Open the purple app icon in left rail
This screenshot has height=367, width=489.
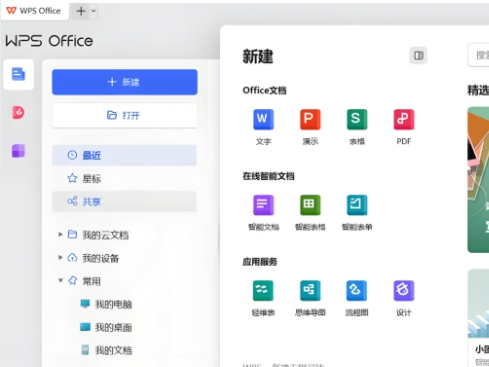point(18,151)
